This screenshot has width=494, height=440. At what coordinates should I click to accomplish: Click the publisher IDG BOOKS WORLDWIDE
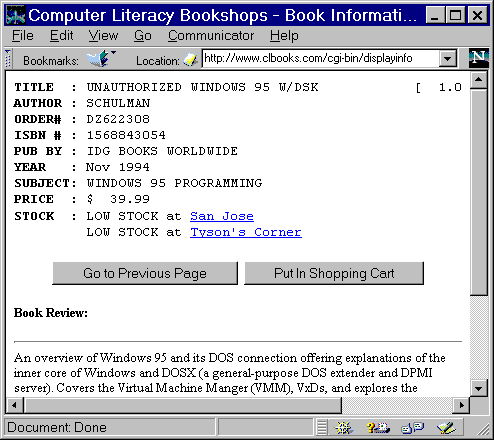tap(162, 151)
